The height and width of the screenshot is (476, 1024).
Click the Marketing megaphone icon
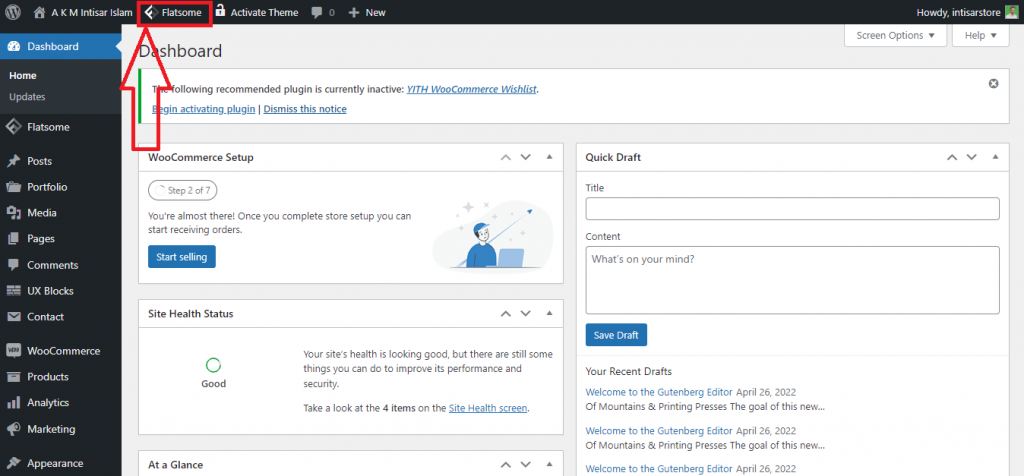pos(14,429)
